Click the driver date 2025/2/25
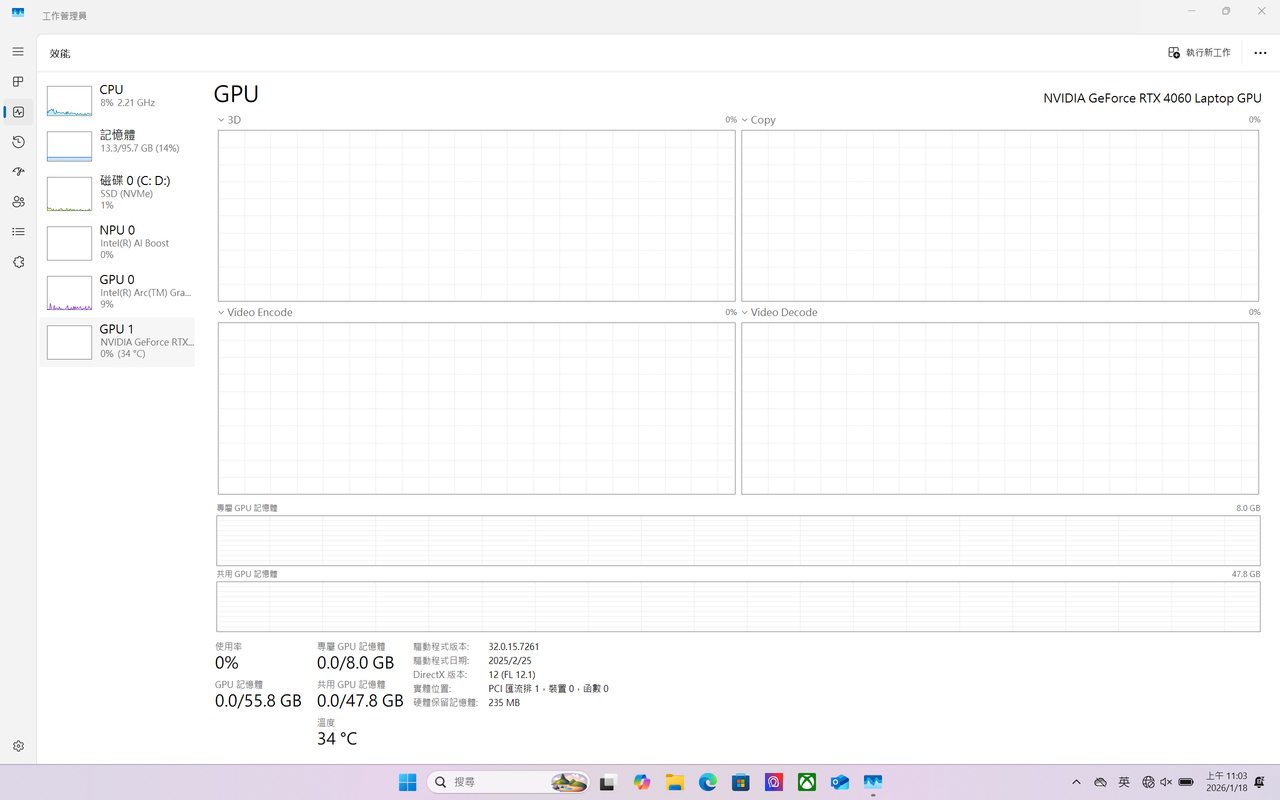This screenshot has height=800, width=1280. (x=510, y=661)
